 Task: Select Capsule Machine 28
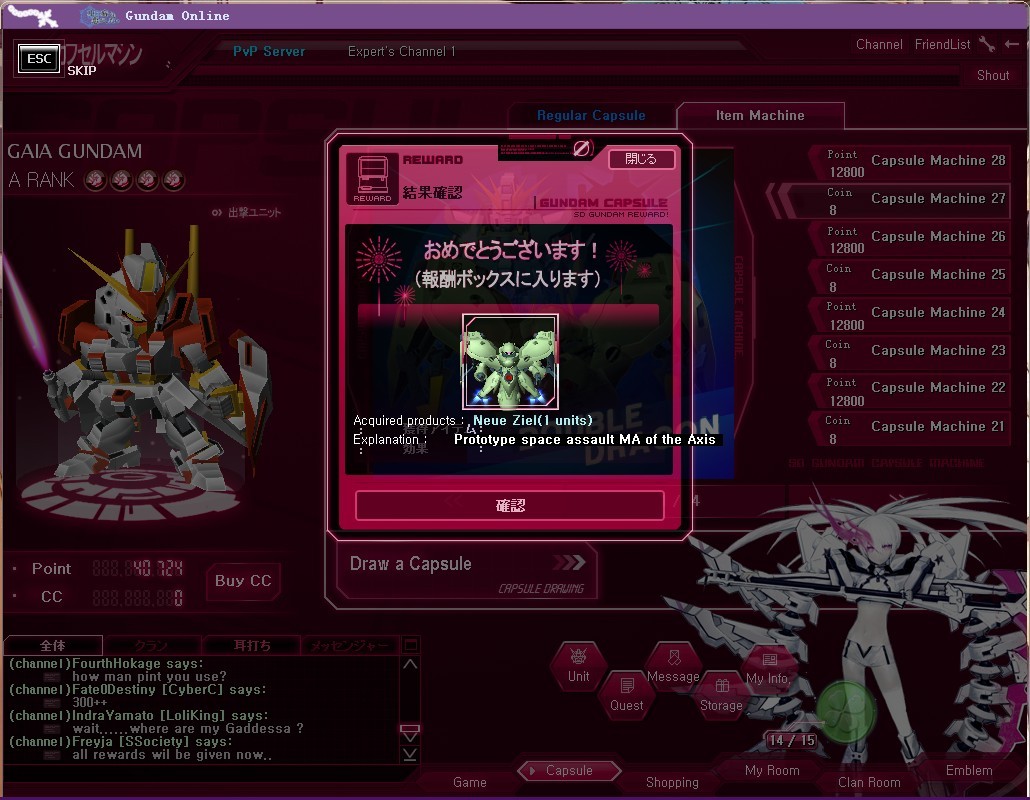click(910, 162)
